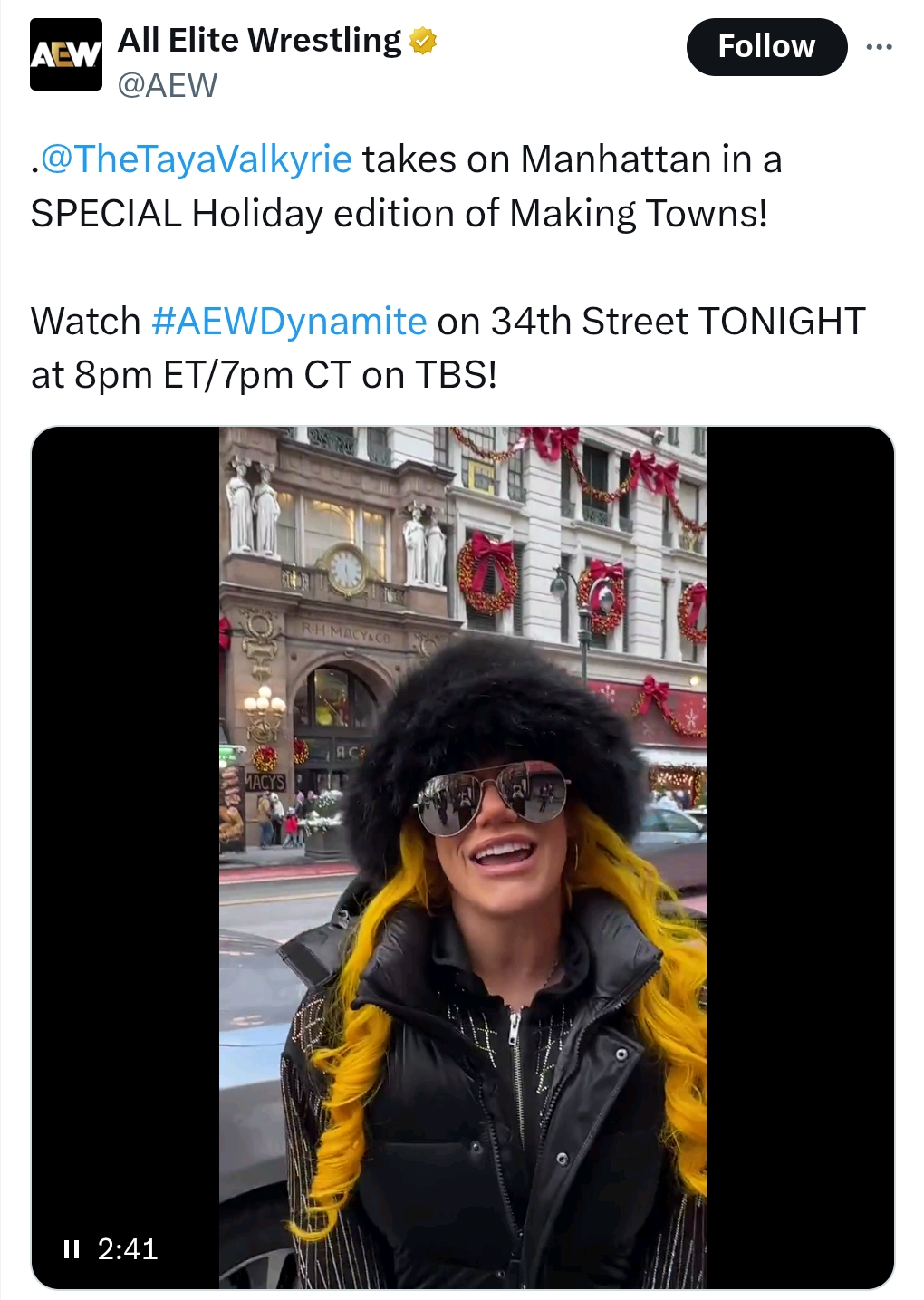
Task: Click the 2:41 video time remaining label
Action: [128, 1249]
